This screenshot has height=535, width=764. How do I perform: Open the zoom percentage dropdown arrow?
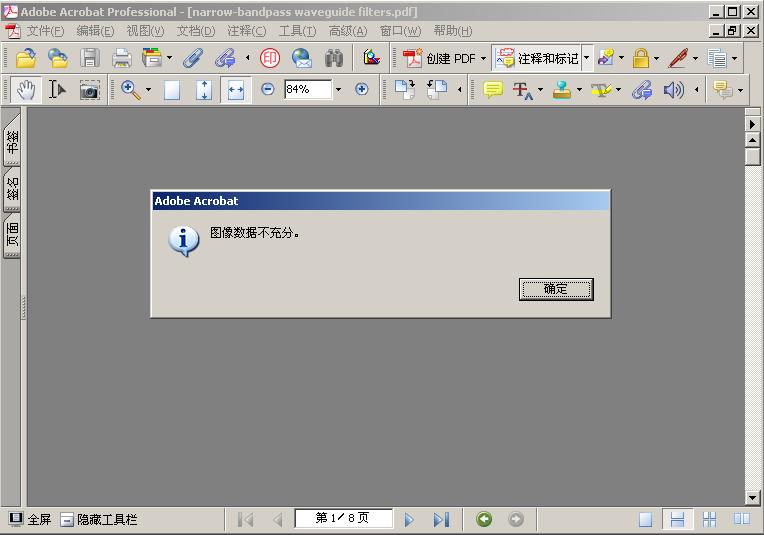pos(339,89)
